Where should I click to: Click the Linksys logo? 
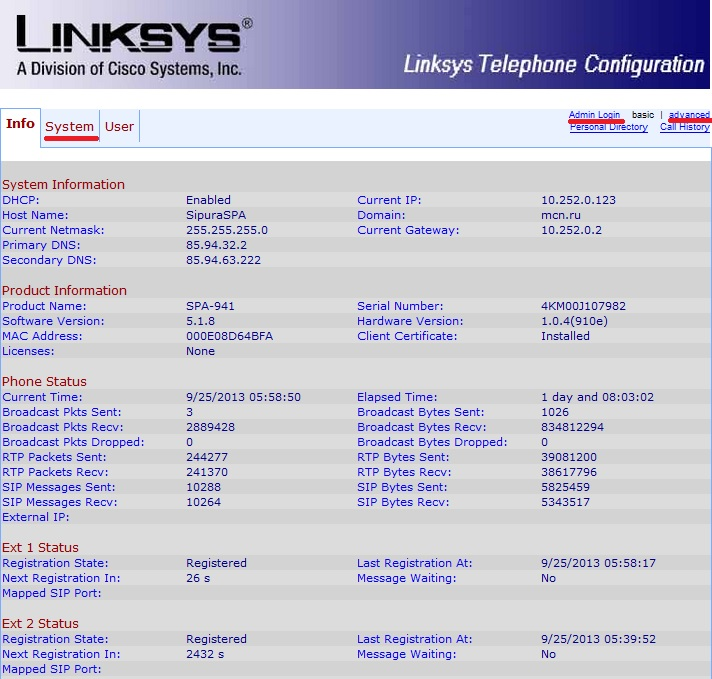[x=134, y=45]
